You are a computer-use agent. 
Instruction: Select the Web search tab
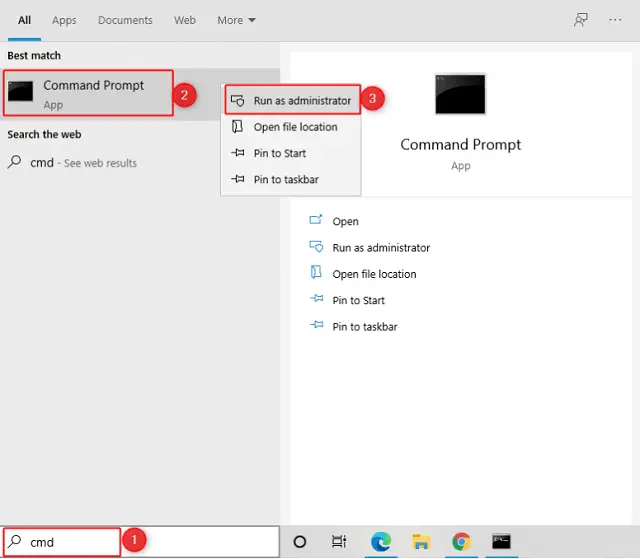[x=185, y=20]
